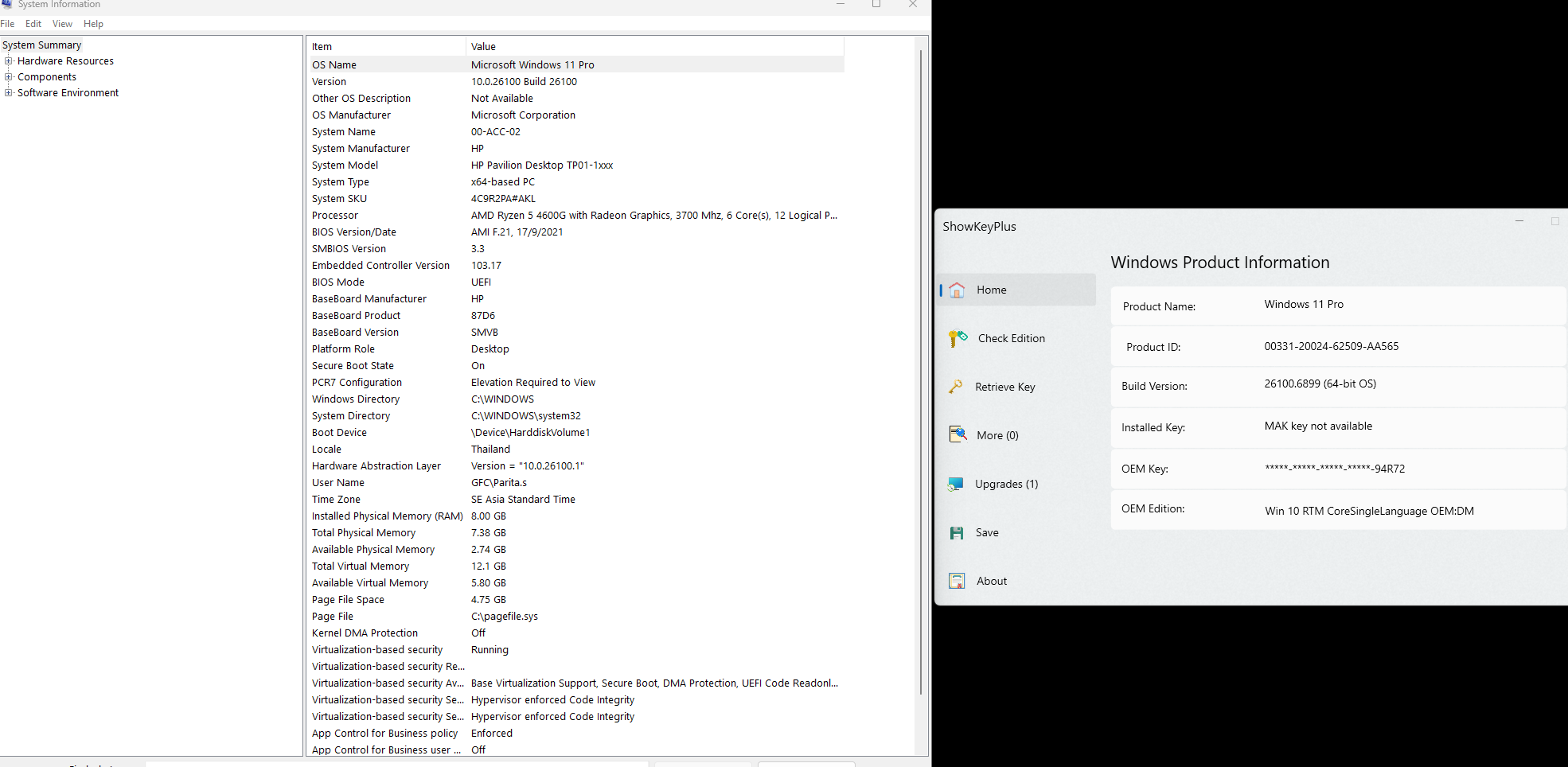Expand the Software Environment tree node
Image resolution: width=1568 pixels, height=767 pixels.
pyautogui.click(x=9, y=93)
